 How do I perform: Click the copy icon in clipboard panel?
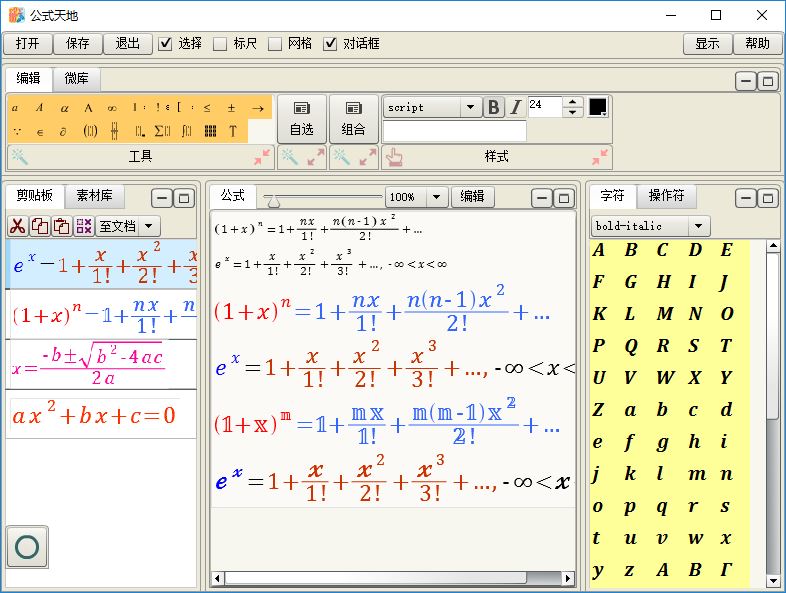click(x=40, y=227)
